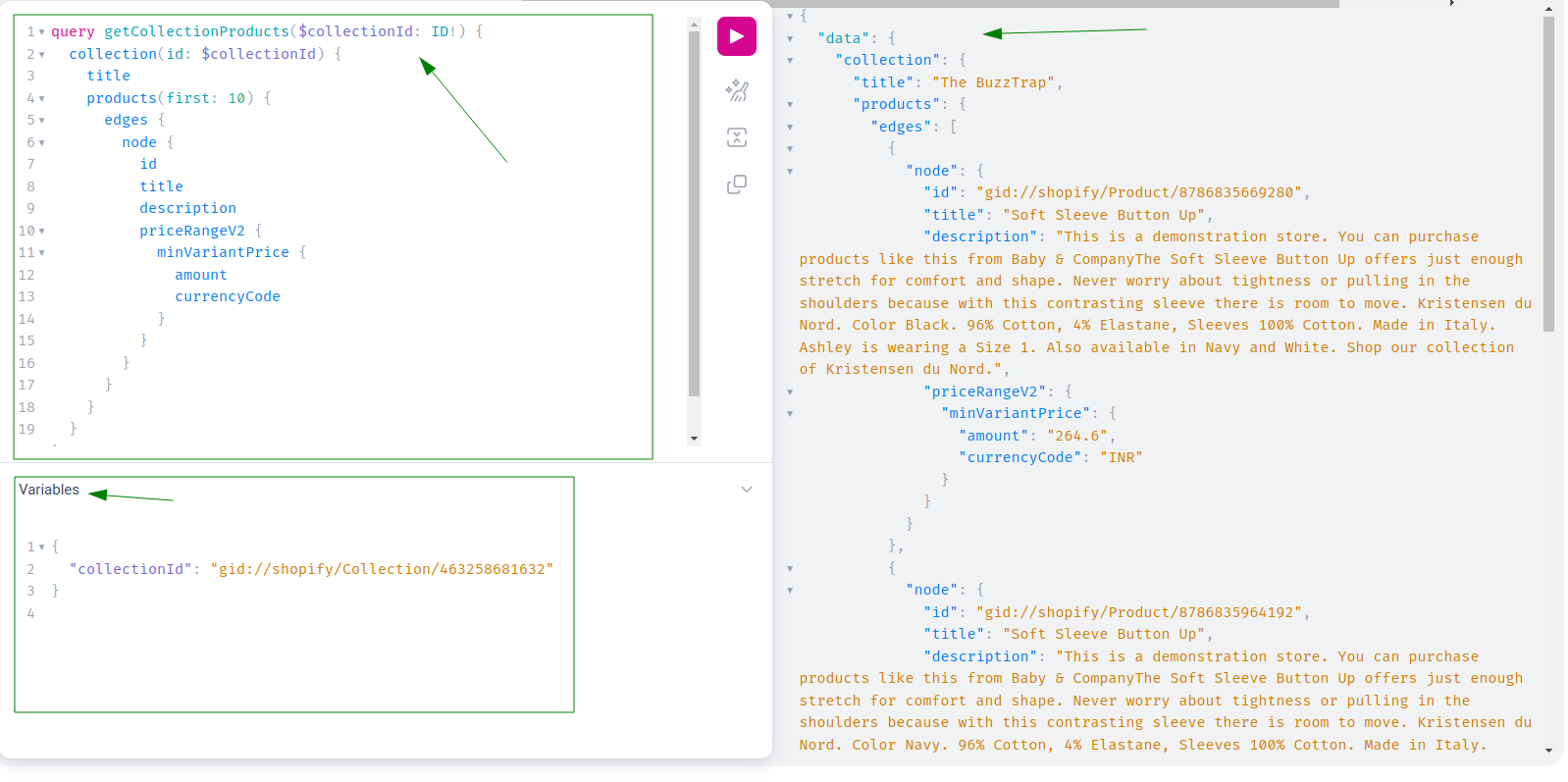The image size is (1568, 782).
Task: Fold the variables JSON object on line 1
Action: (42, 547)
